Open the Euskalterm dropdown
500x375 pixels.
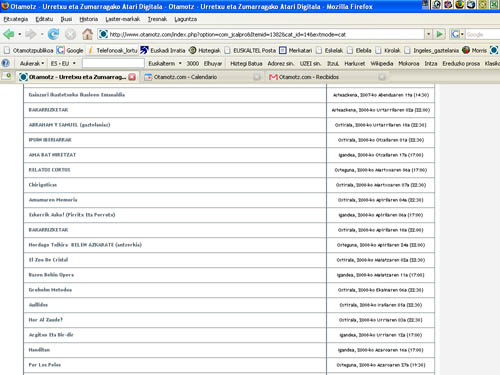pos(165,63)
